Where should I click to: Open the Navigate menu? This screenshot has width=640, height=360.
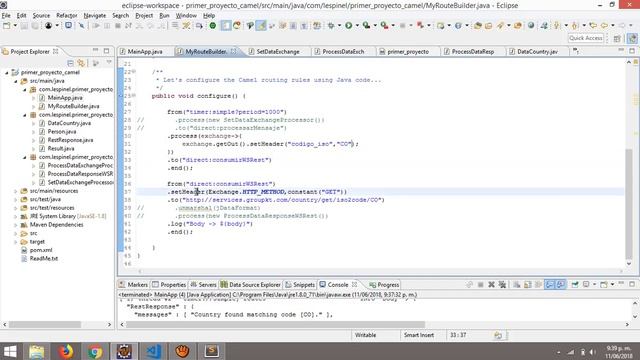pos(94,16)
